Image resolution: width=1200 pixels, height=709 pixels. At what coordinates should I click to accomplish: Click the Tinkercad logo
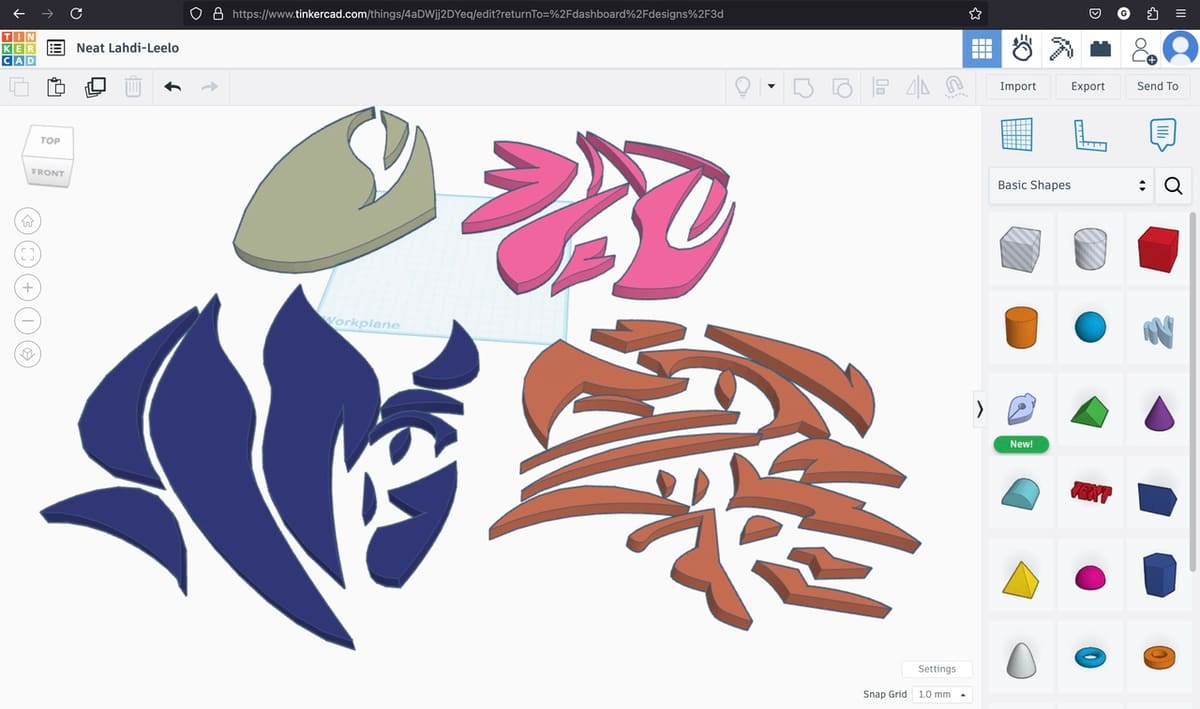[19, 48]
